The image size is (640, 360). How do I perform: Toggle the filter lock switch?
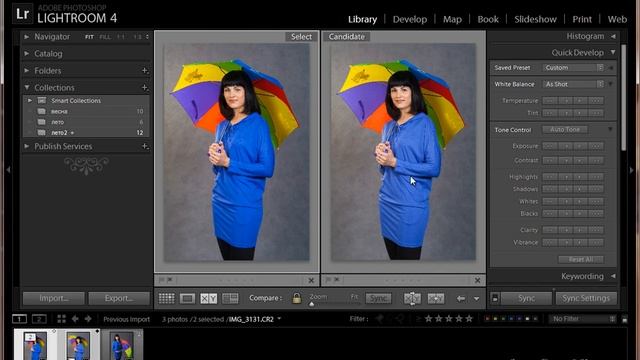tap(624, 319)
